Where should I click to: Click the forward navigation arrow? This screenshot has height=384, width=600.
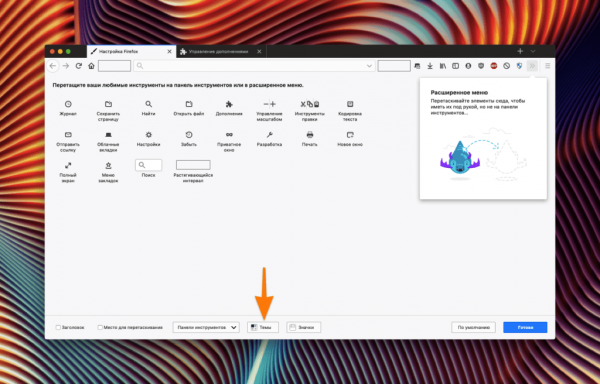pos(66,66)
